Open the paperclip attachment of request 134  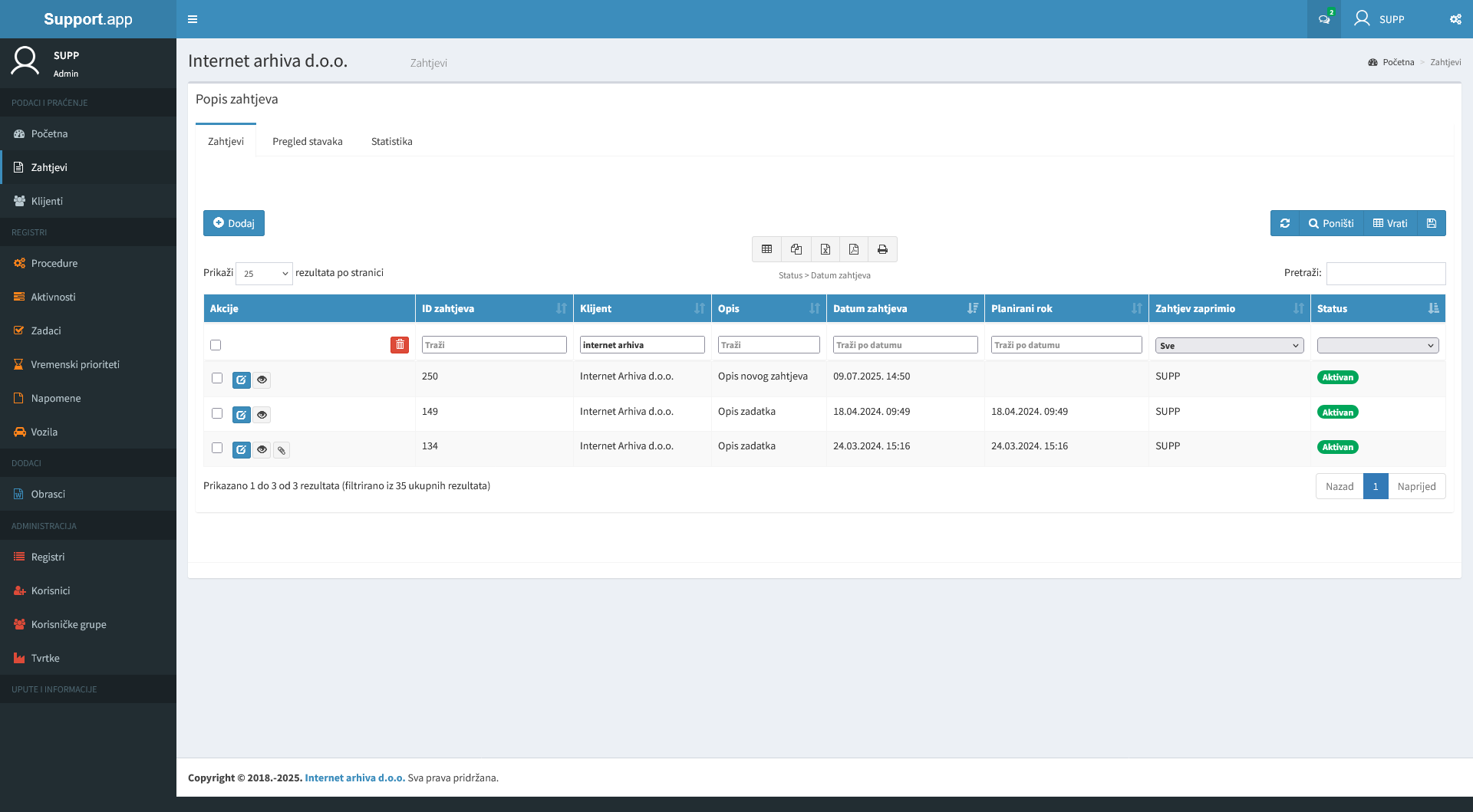[282, 450]
